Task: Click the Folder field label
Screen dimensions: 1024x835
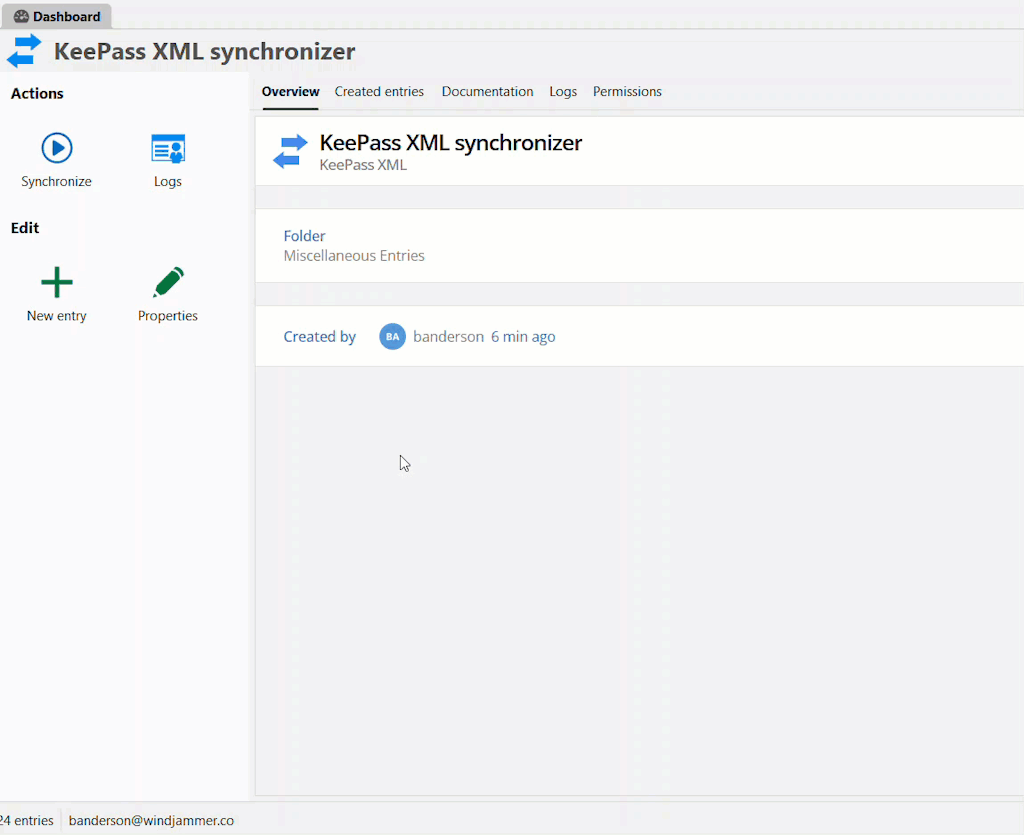Action: 304,236
